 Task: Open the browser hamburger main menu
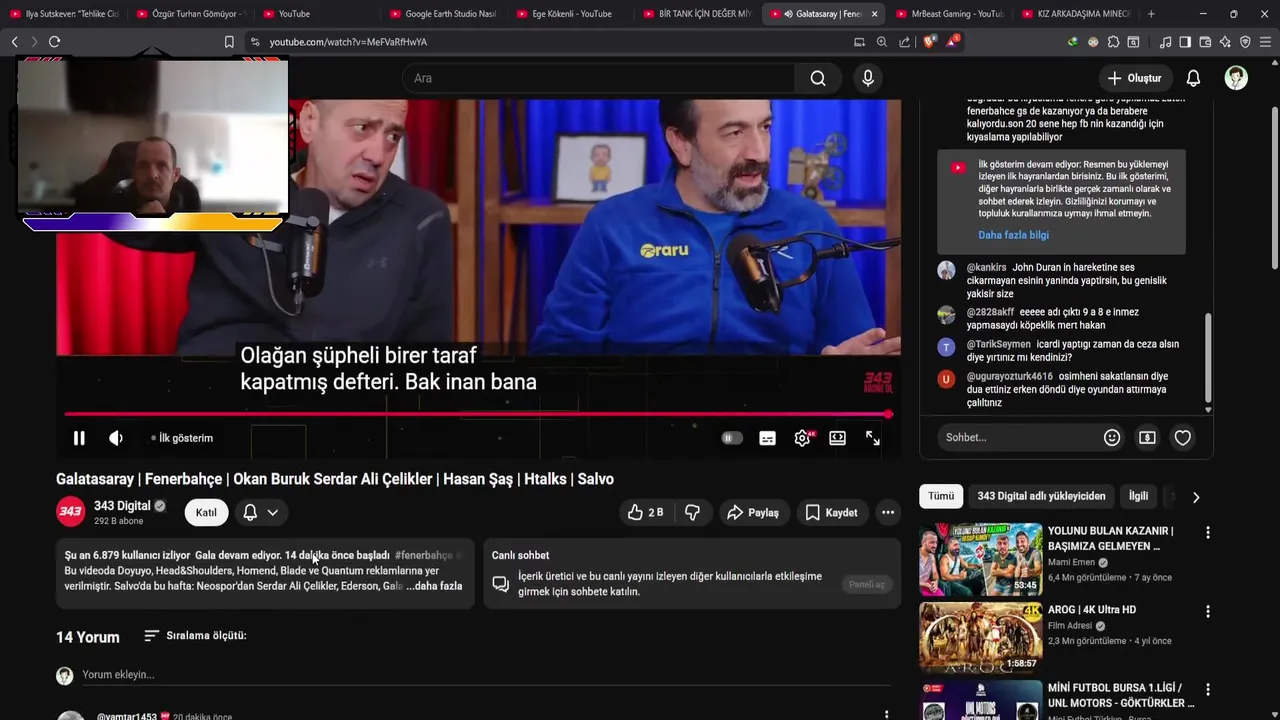click(1266, 42)
